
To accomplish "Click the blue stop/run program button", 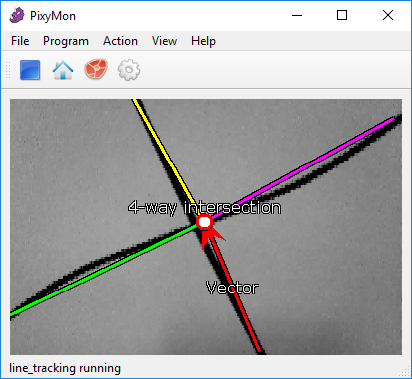I will [x=30, y=70].
